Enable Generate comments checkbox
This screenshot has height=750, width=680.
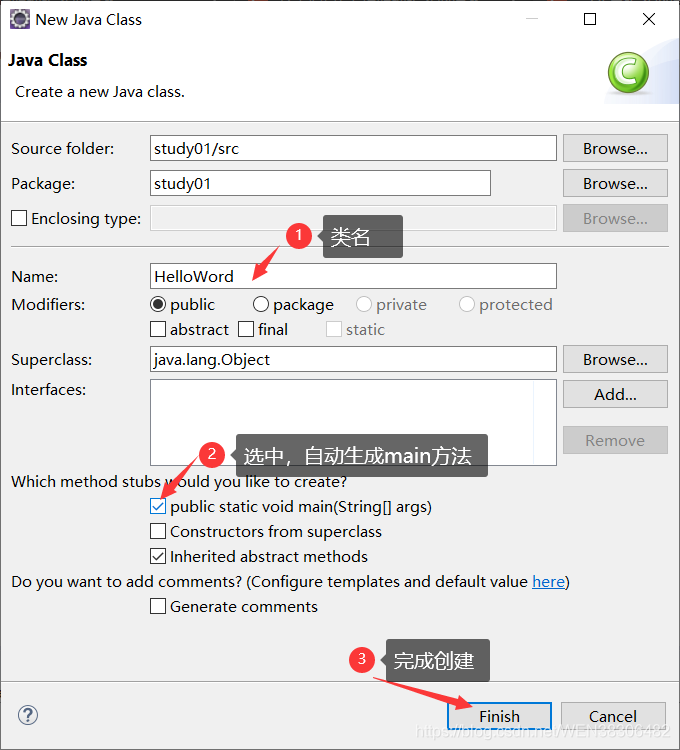coord(158,607)
